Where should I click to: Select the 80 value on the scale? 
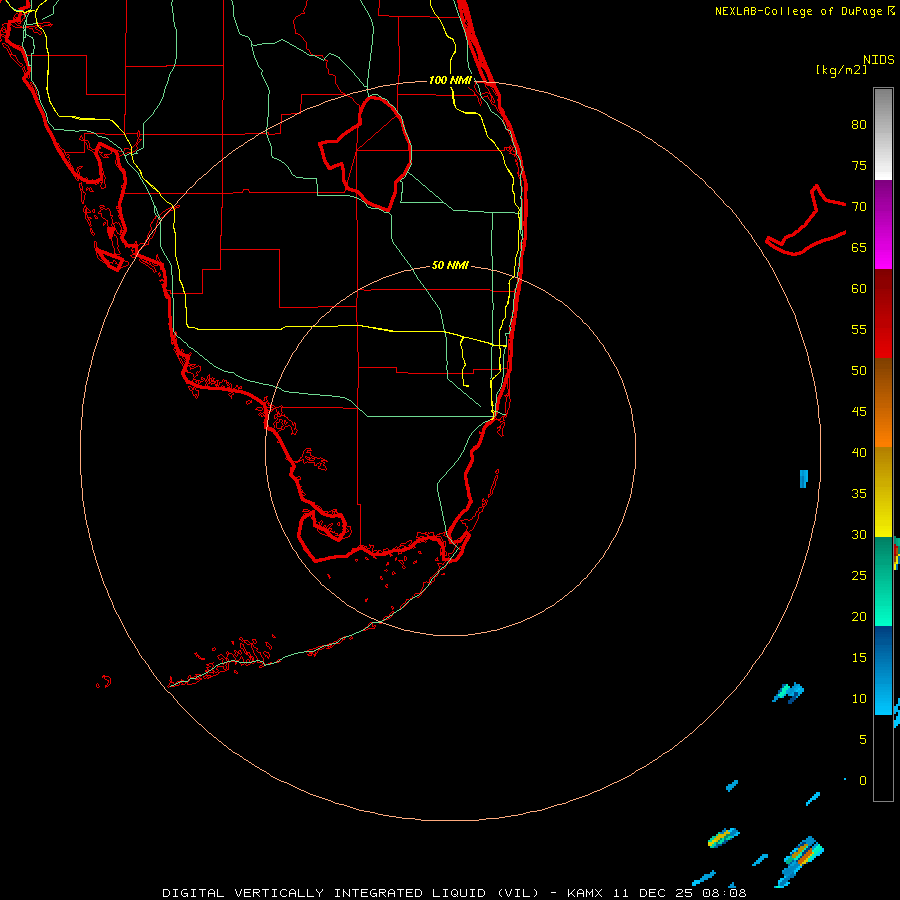click(859, 125)
